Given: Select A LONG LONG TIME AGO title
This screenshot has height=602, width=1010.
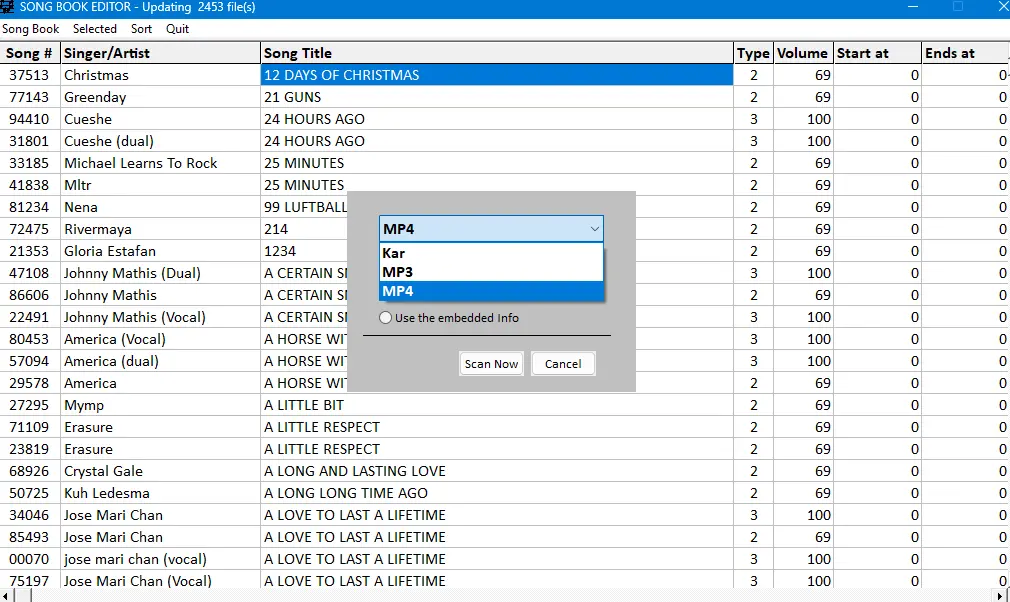Looking at the screenshot, I should coord(497,493).
